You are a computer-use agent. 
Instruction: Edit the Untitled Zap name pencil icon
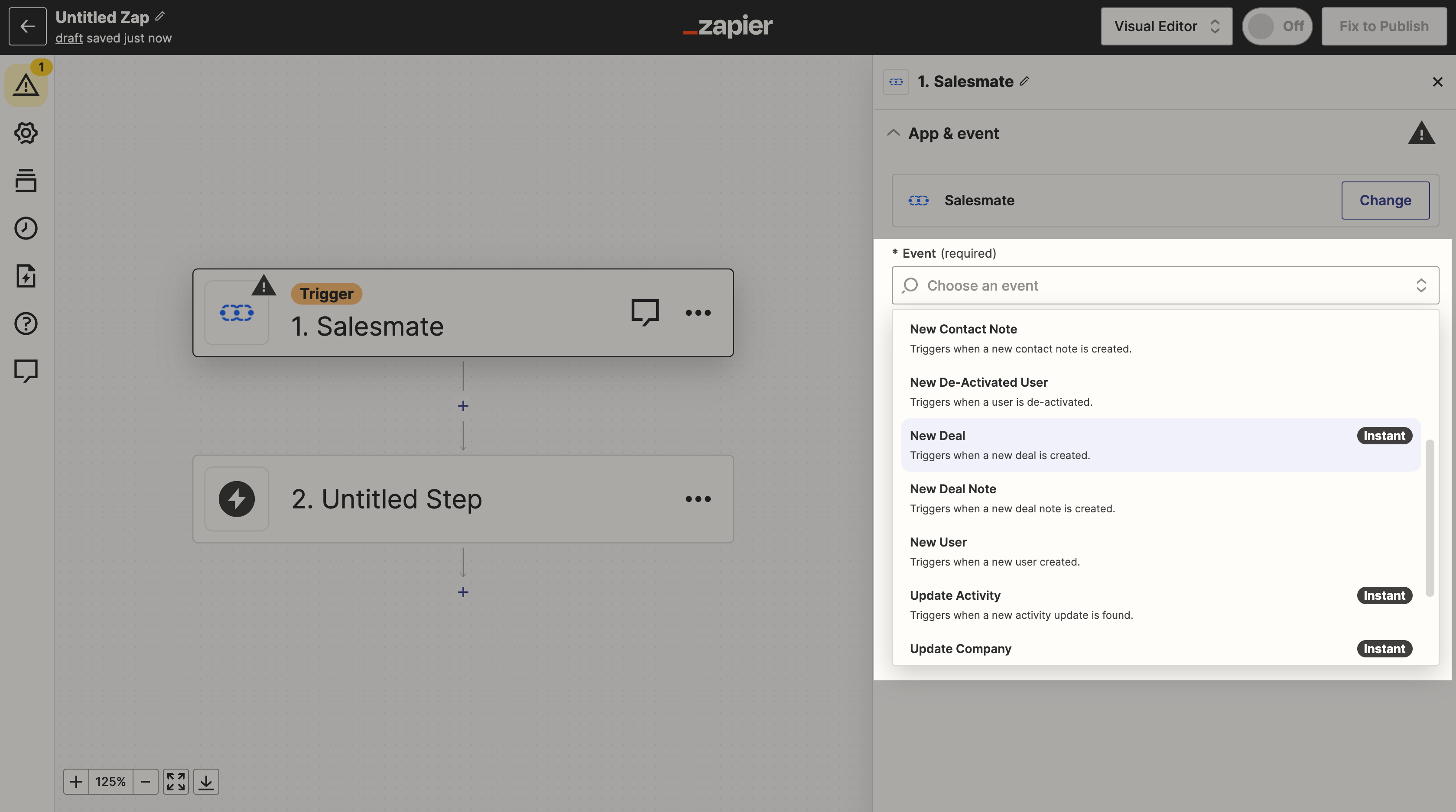pos(160,16)
